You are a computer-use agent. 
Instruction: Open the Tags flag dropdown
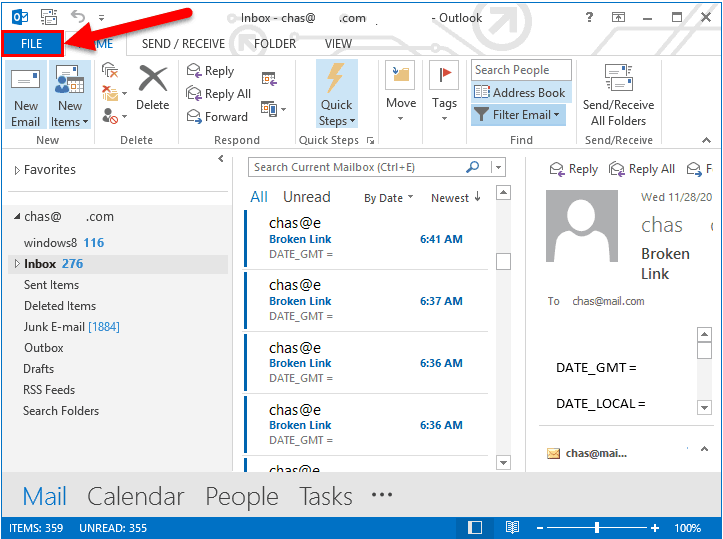point(444,92)
